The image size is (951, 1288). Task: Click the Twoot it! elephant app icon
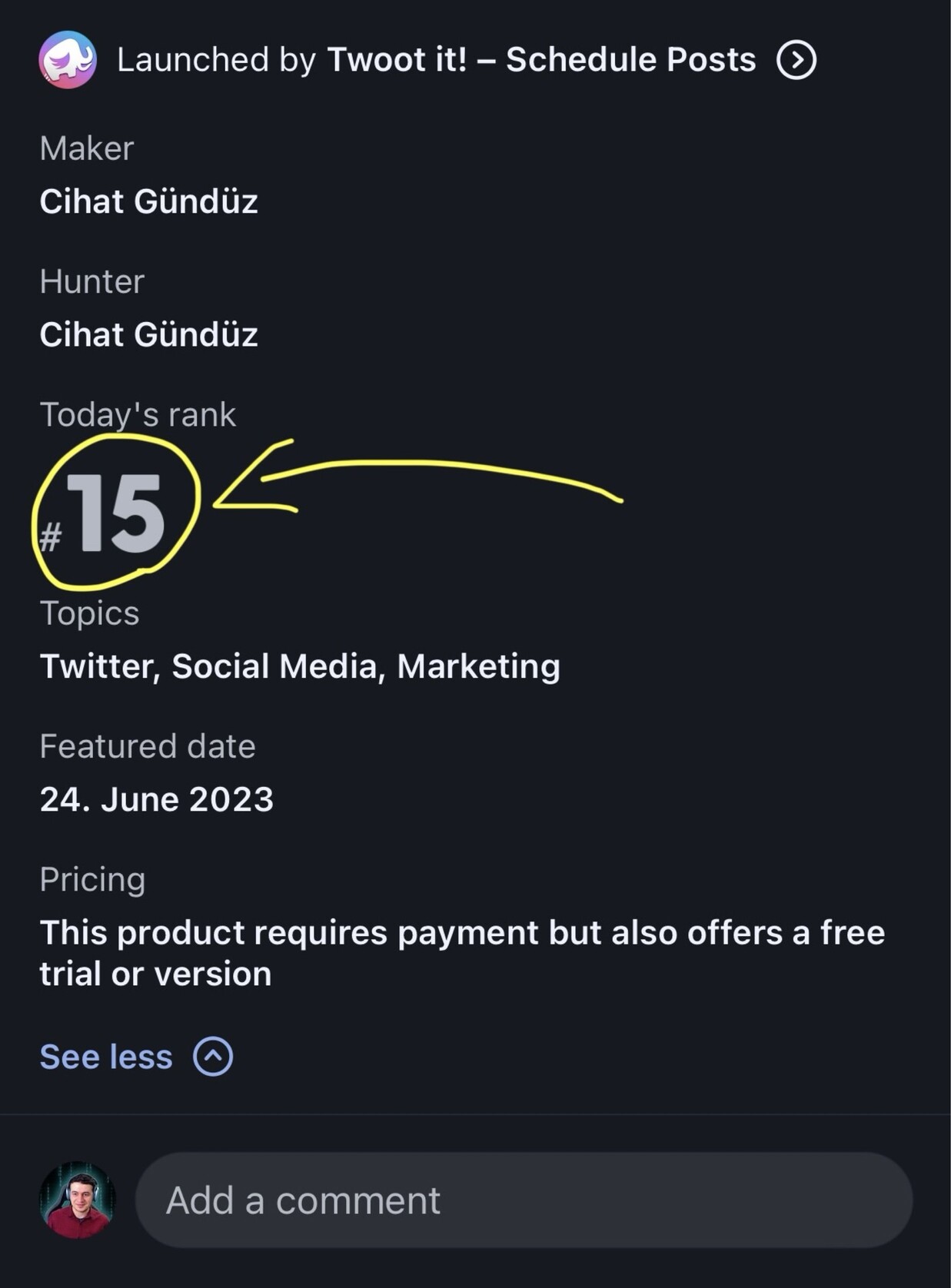[68, 60]
